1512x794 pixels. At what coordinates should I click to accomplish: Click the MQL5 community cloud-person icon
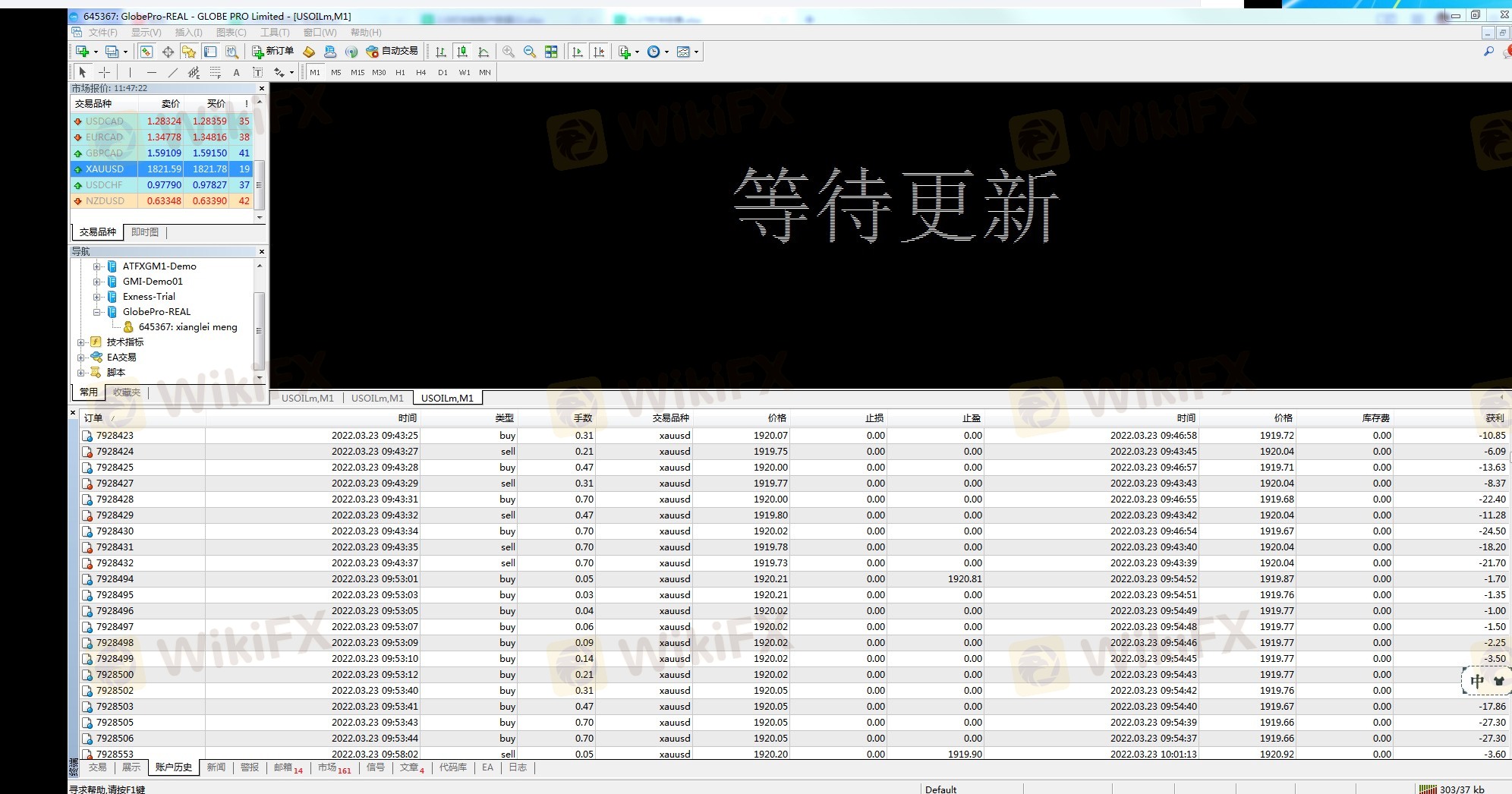click(x=330, y=52)
